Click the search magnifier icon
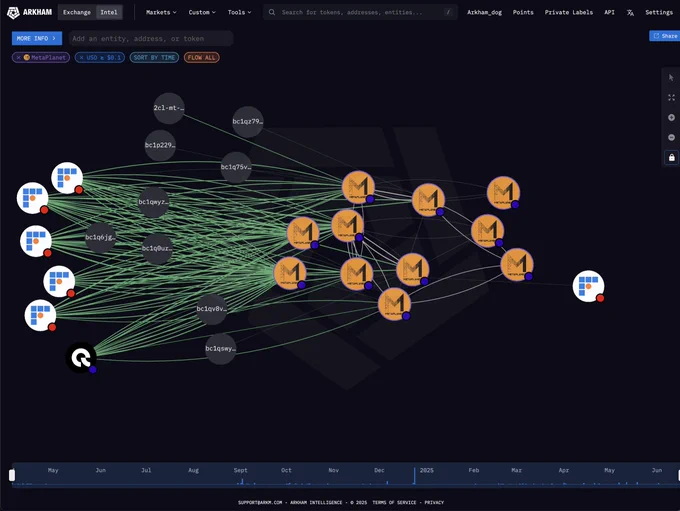680x511 pixels. click(x=271, y=12)
